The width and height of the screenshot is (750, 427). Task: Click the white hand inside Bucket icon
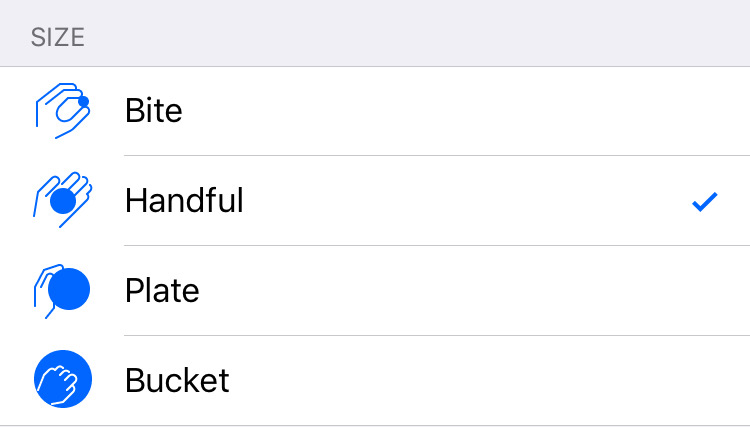click(x=58, y=384)
